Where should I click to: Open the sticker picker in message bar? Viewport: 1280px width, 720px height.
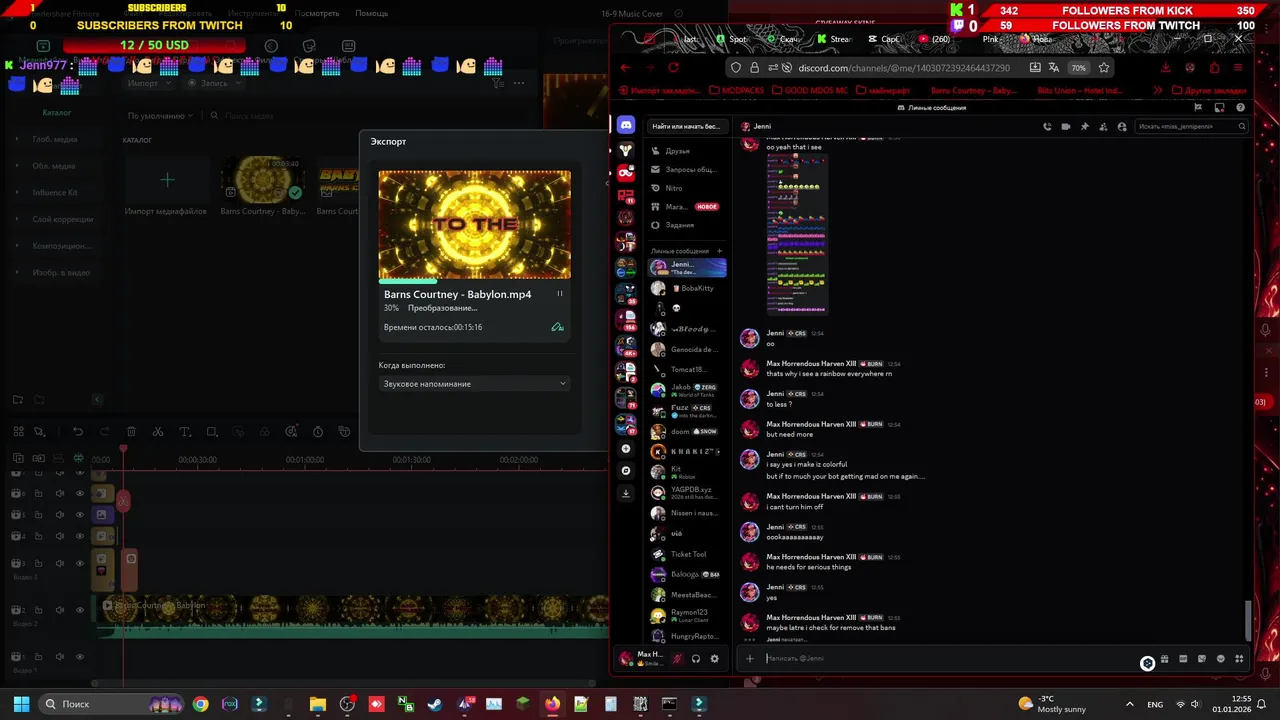(x=1202, y=659)
